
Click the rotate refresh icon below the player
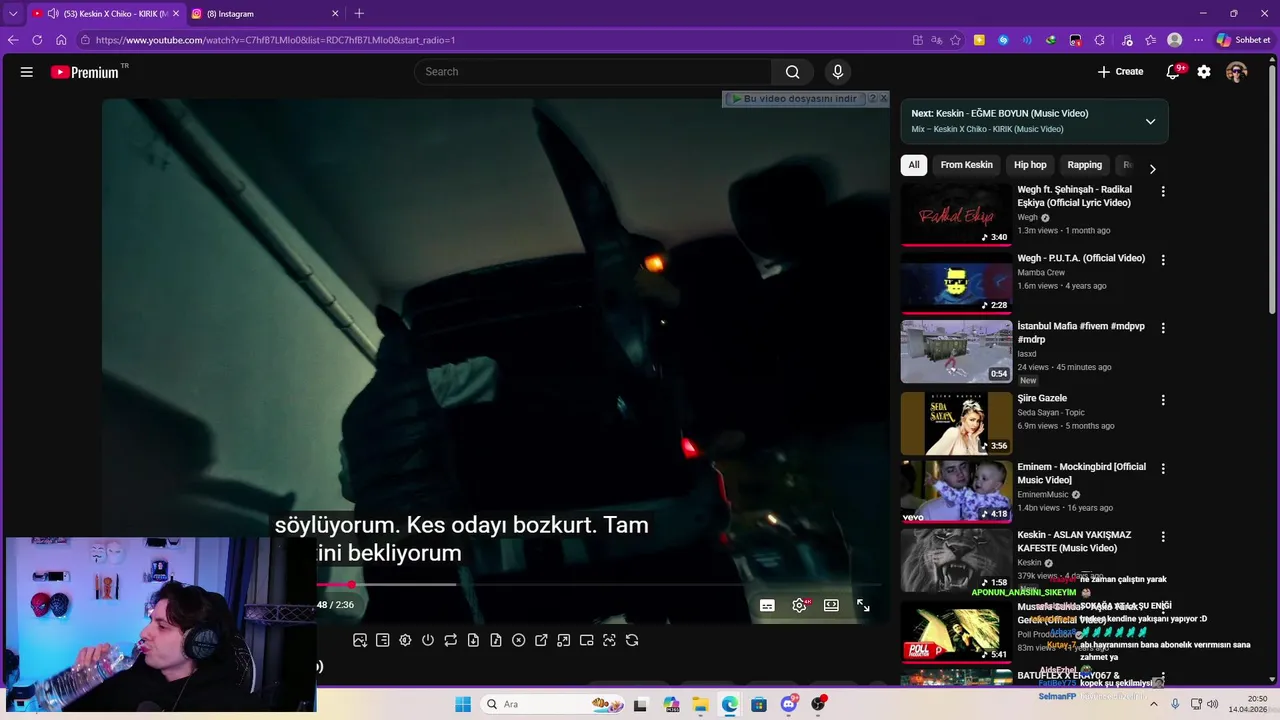(x=632, y=640)
